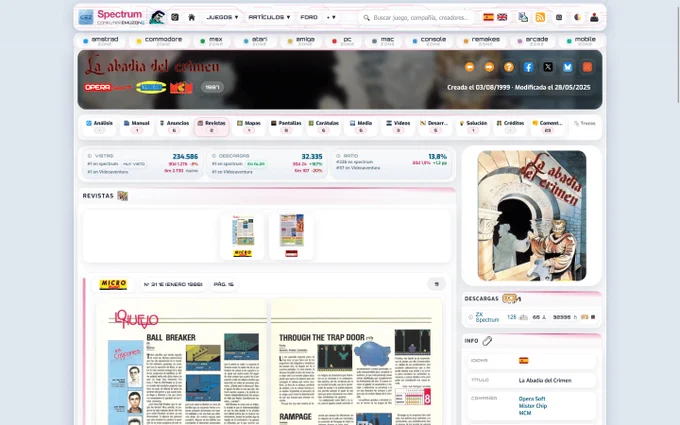The width and height of the screenshot is (680, 425).
Task: Click the camera icon in the header
Action: click(x=559, y=17)
